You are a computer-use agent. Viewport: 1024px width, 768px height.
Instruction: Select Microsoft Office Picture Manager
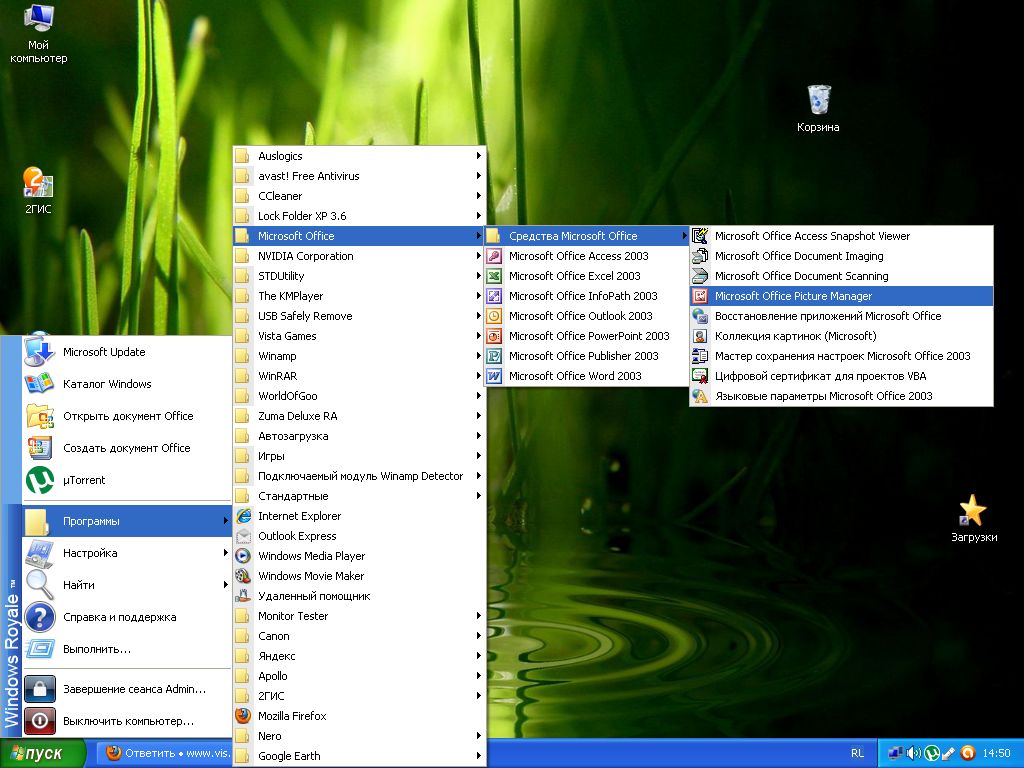(793, 296)
